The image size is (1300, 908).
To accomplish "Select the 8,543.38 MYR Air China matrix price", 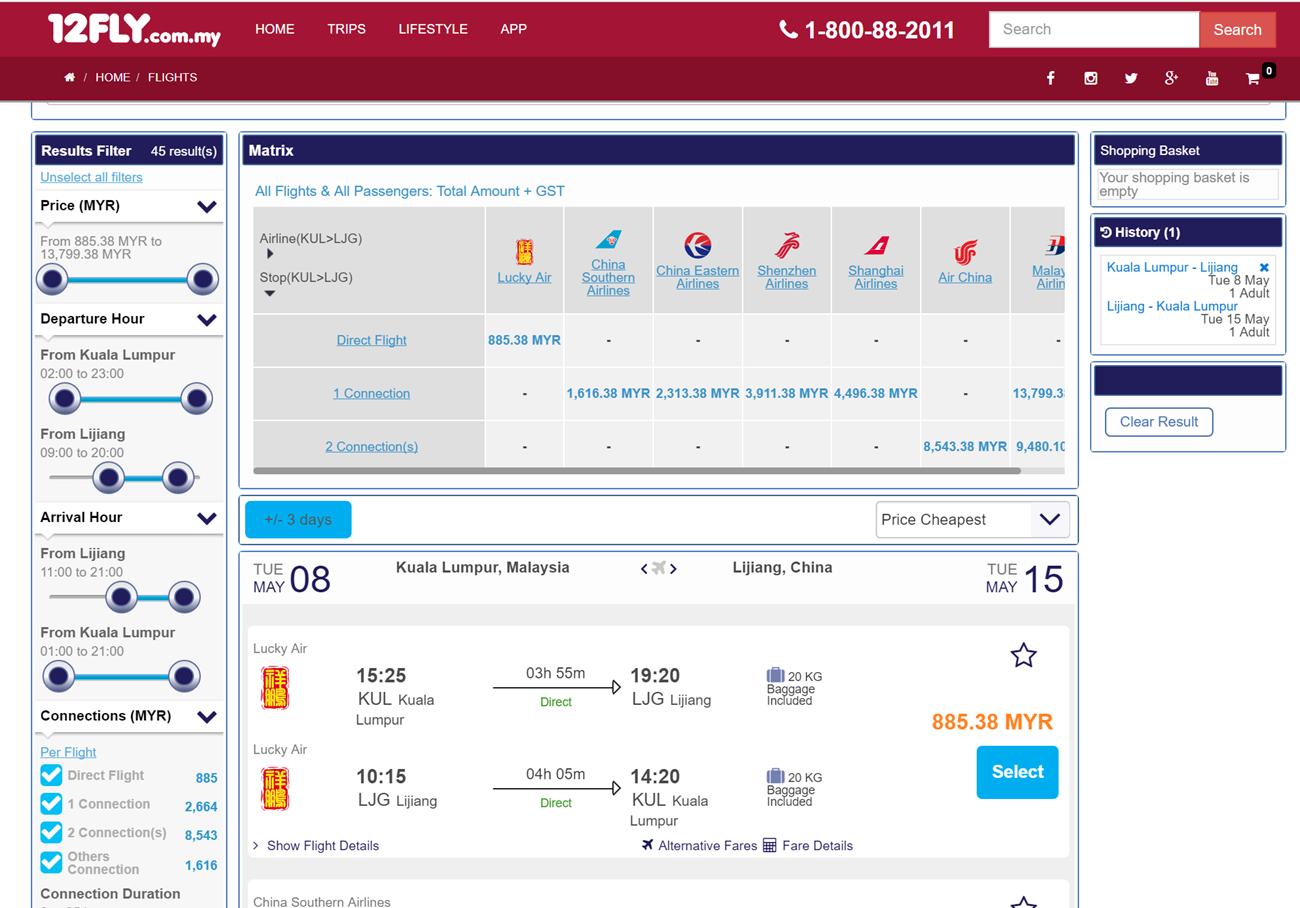I will pos(965,446).
